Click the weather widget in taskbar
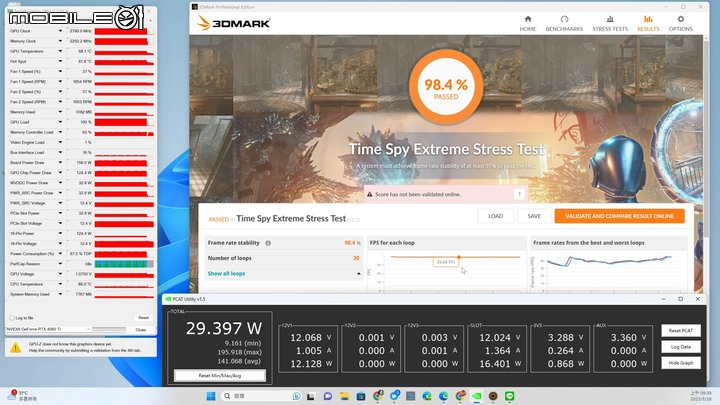 pyautogui.click(x=22, y=396)
